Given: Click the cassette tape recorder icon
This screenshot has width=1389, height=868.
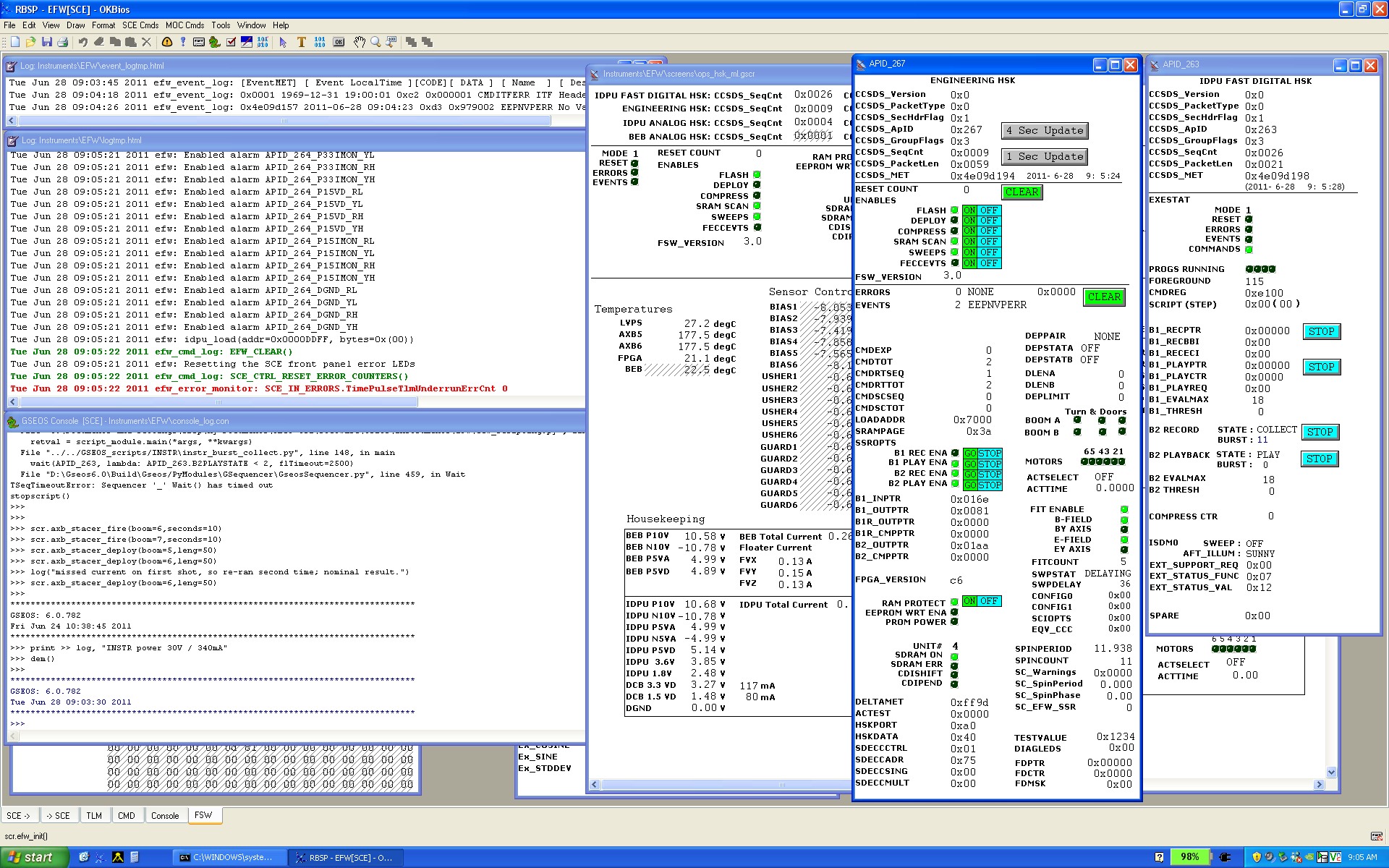Looking at the screenshot, I should click(x=199, y=42).
